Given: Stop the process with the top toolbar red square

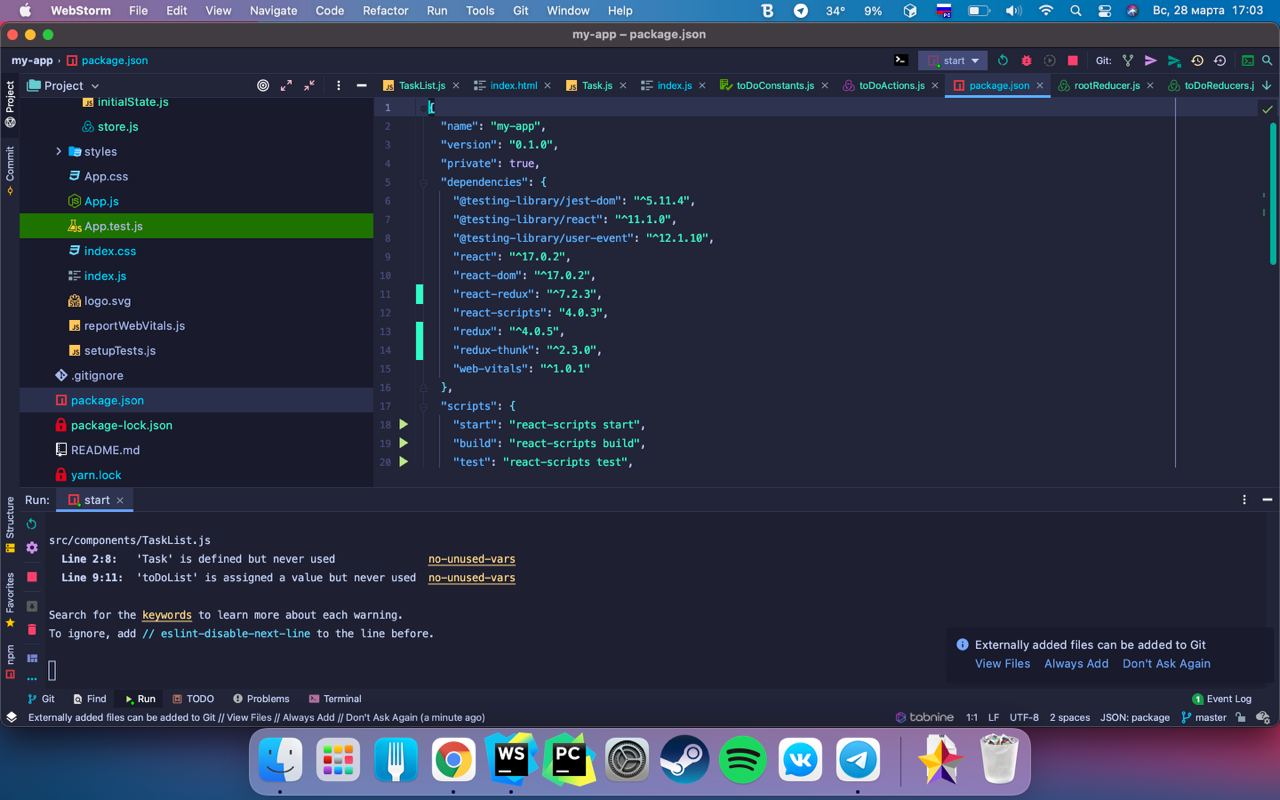Looking at the screenshot, I should coord(1073,60).
